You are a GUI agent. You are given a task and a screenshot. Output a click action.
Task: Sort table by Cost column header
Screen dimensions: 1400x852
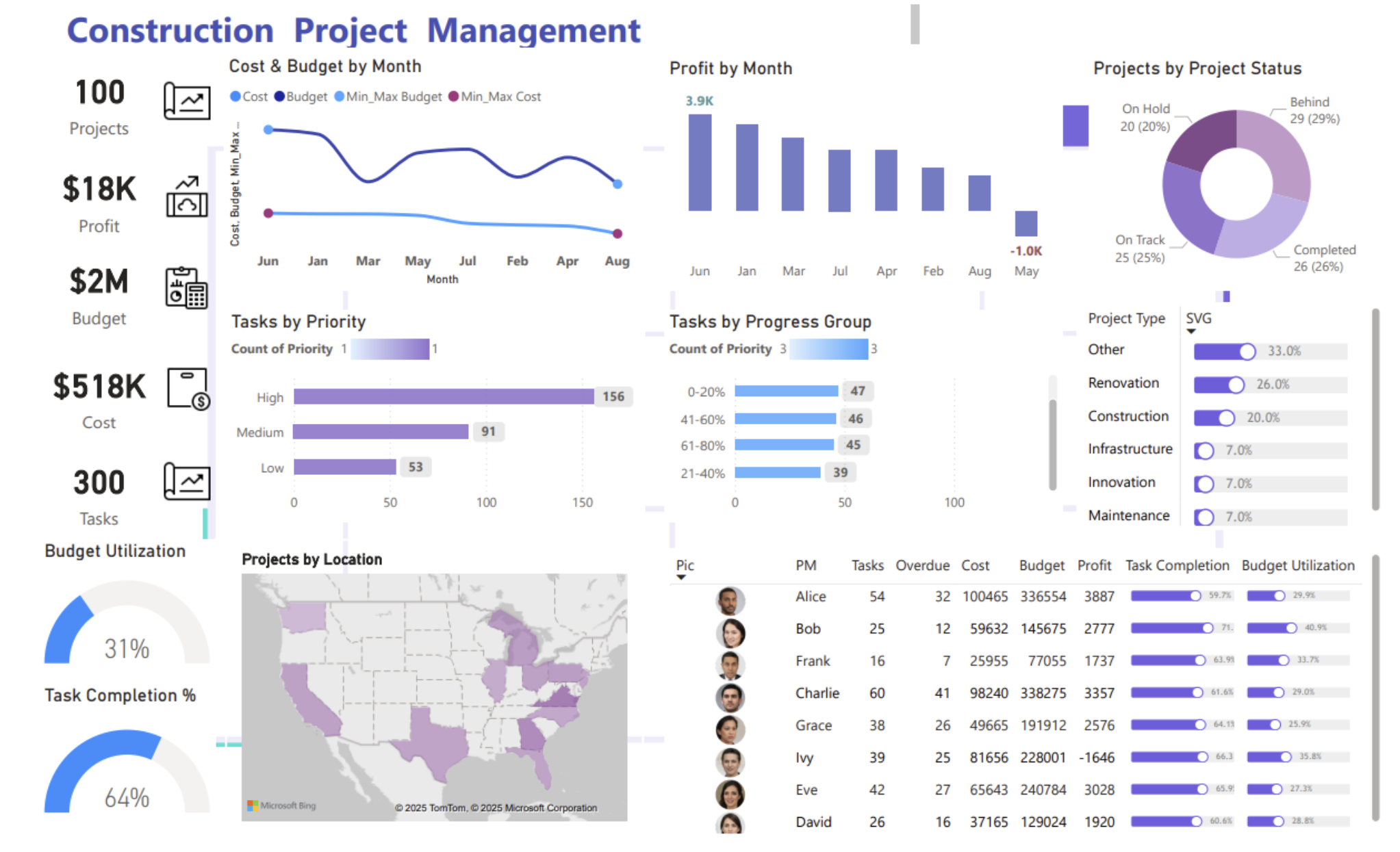(x=975, y=565)
